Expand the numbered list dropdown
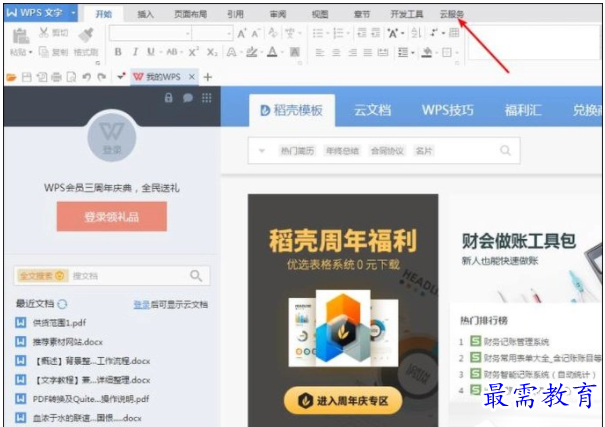Viewport: 605px width, 427px height. (348, 34)
